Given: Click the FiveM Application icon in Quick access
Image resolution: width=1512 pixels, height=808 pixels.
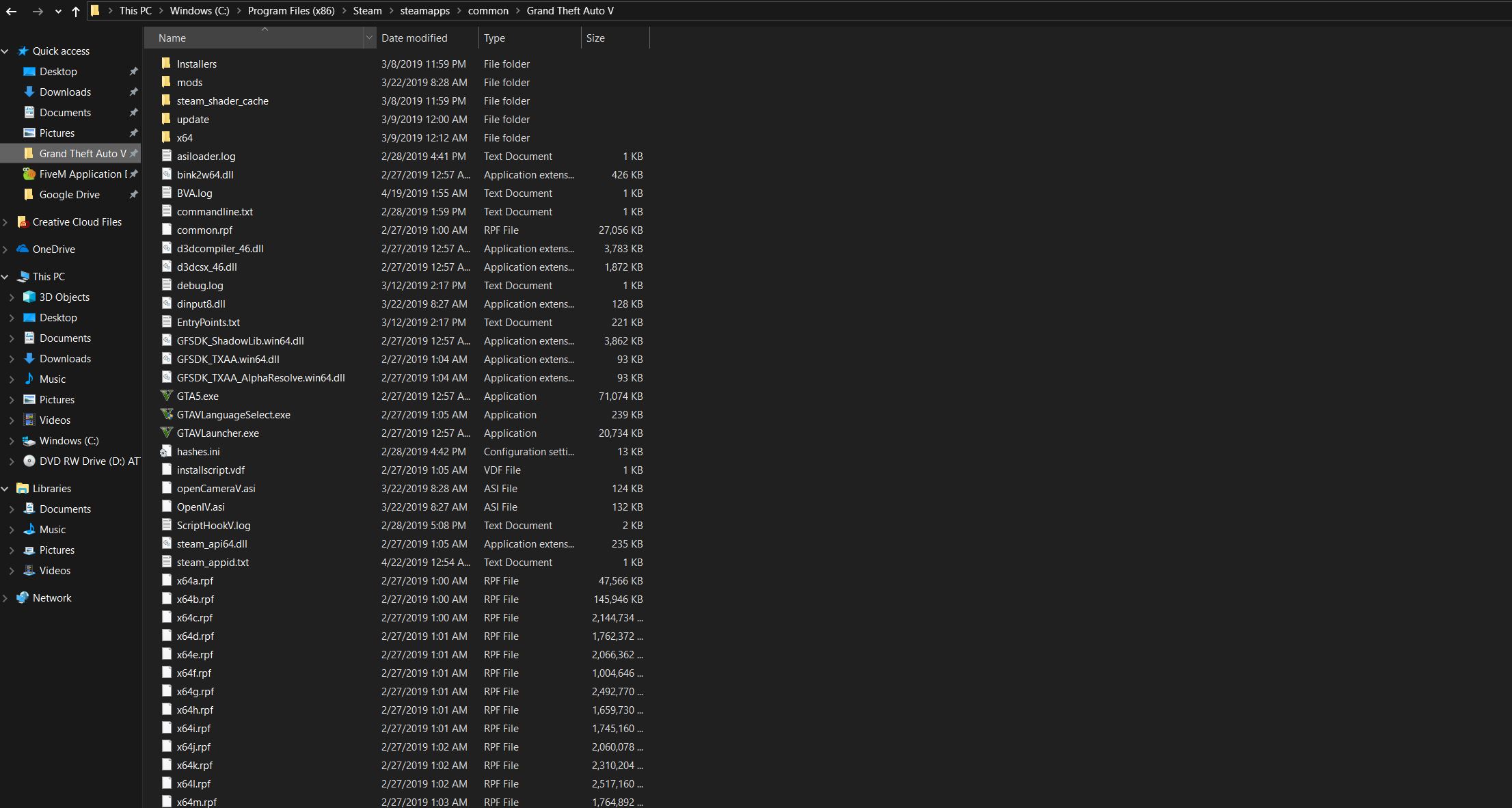Looking at the screenshot, I should pyautogui.click(x=29, y=174).
